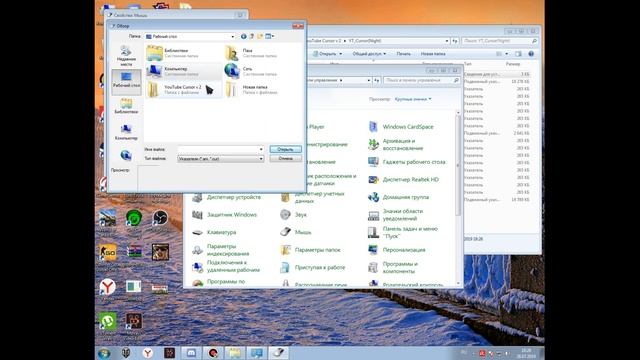640x360 pixels.
Task: Open the view menu icon in browse dialog
Action: [269, 36]
